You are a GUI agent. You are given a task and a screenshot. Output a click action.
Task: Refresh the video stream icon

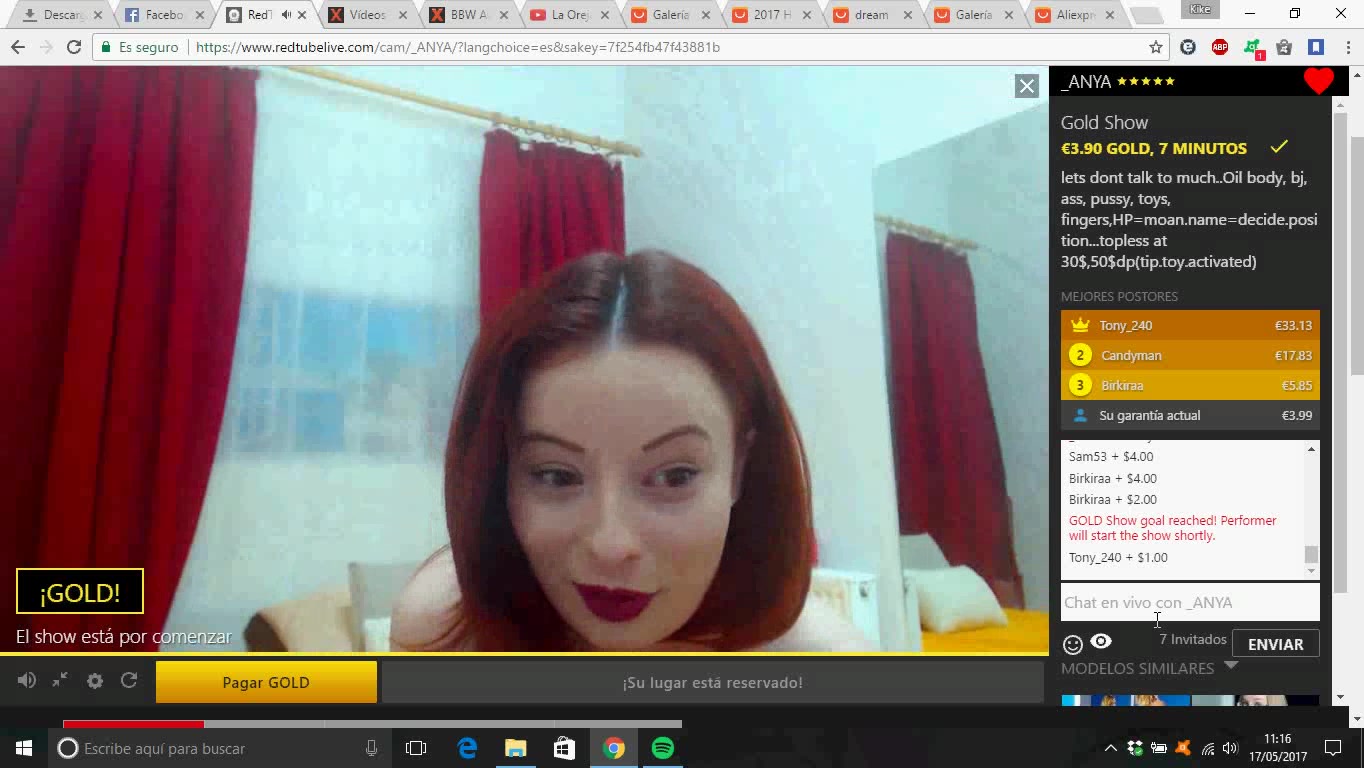point(129,681)
